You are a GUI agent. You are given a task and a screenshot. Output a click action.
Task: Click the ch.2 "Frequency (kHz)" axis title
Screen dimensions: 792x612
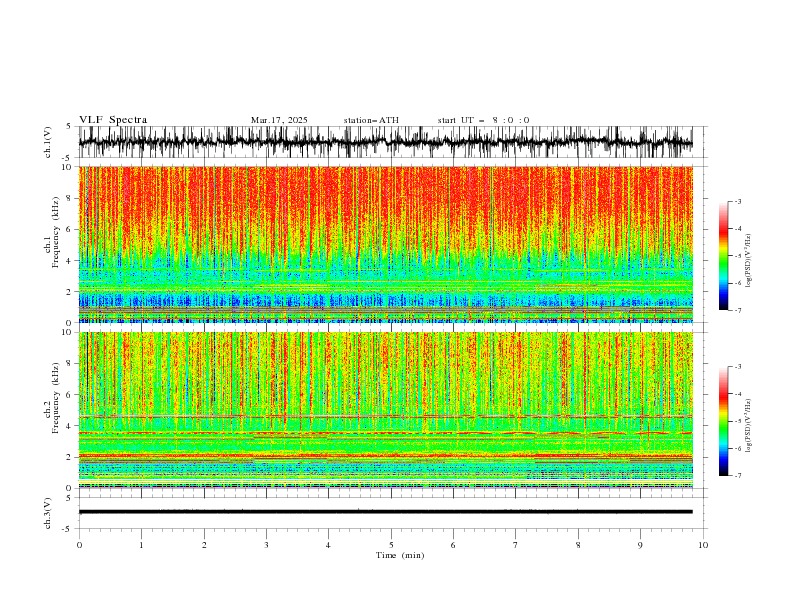[55, 398]
